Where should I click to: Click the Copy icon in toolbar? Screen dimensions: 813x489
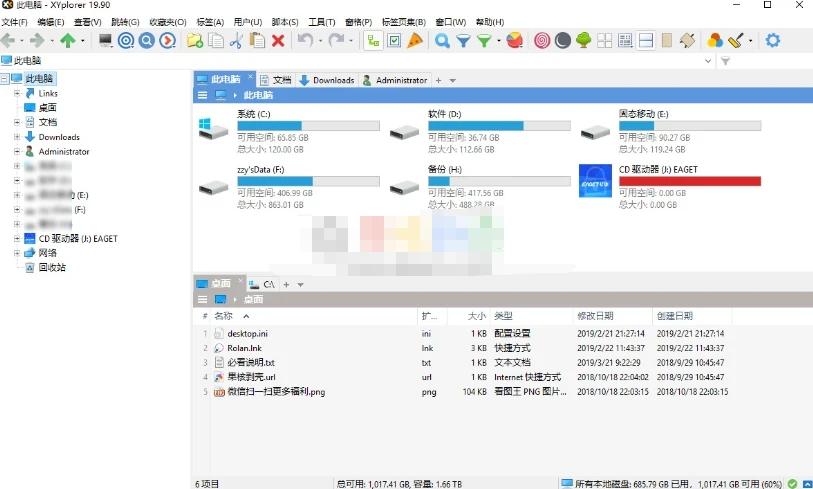point(216,40)
